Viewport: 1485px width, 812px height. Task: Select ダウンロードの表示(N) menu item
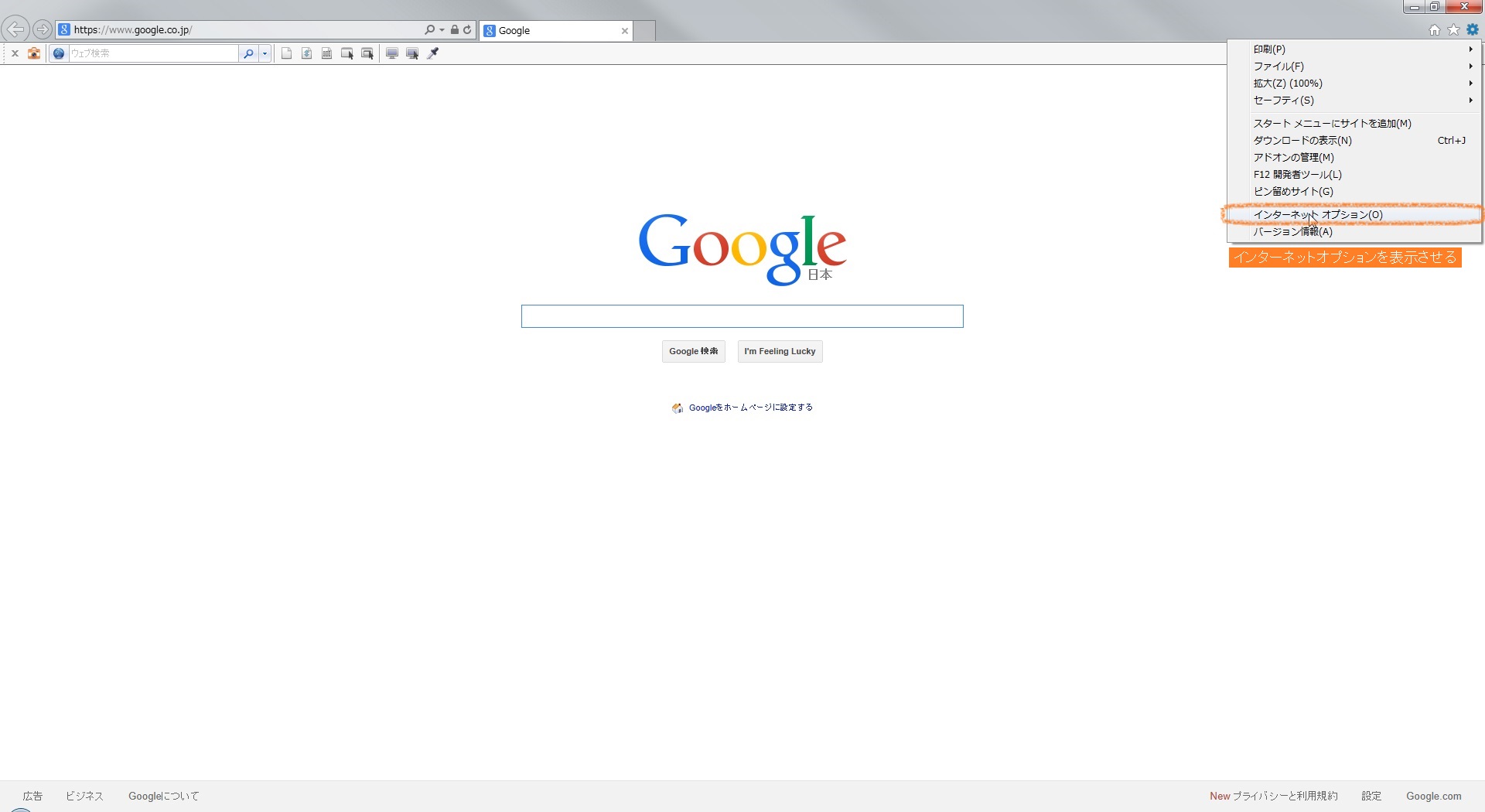[x=1354, y=140]
